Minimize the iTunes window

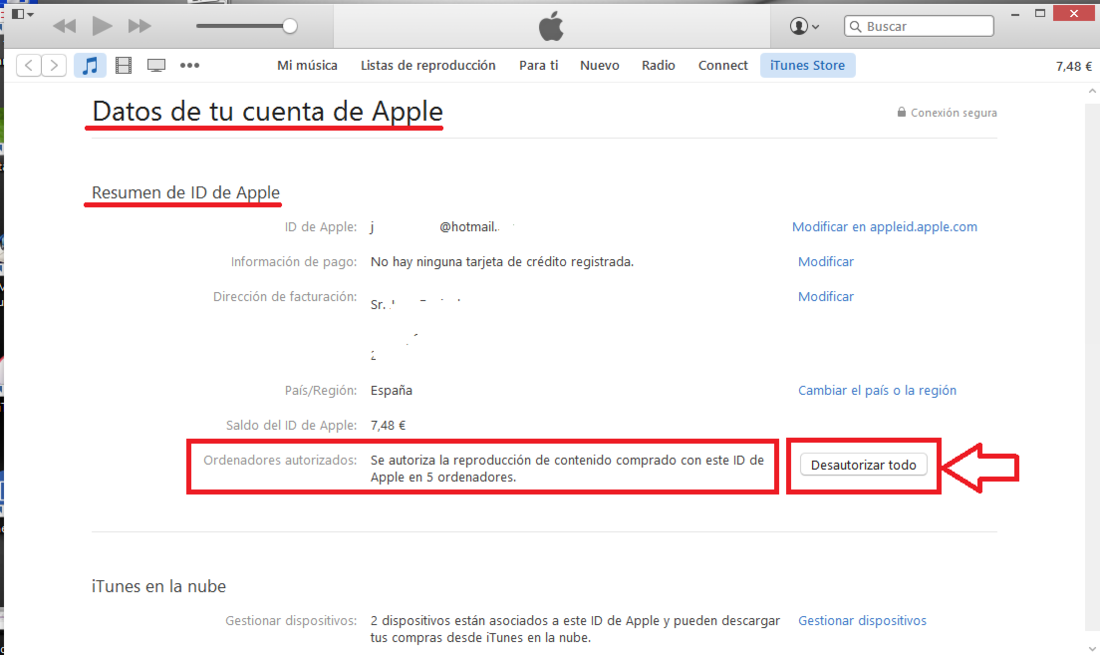(x=1015, y=14)
